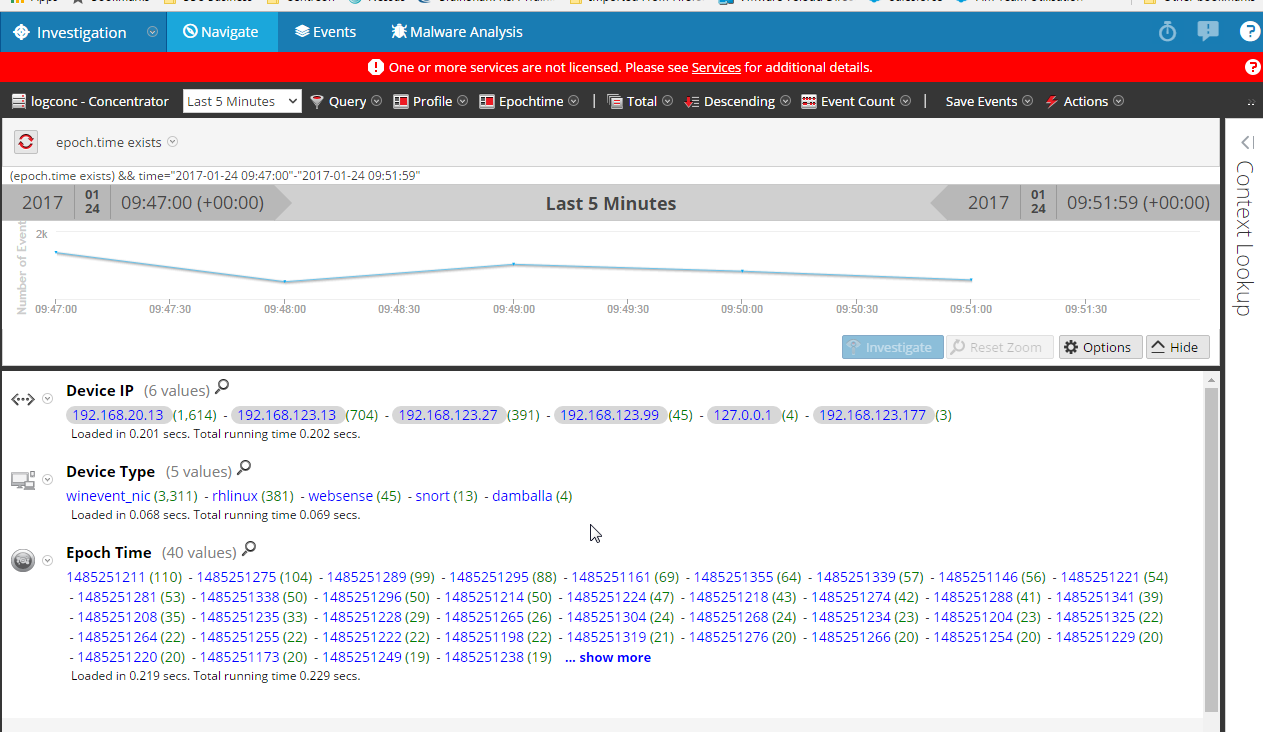This screenshot has width=1263, height=732.
Task: Click magnifier icon next to Device IP
Action: click(x=222, y=388)
